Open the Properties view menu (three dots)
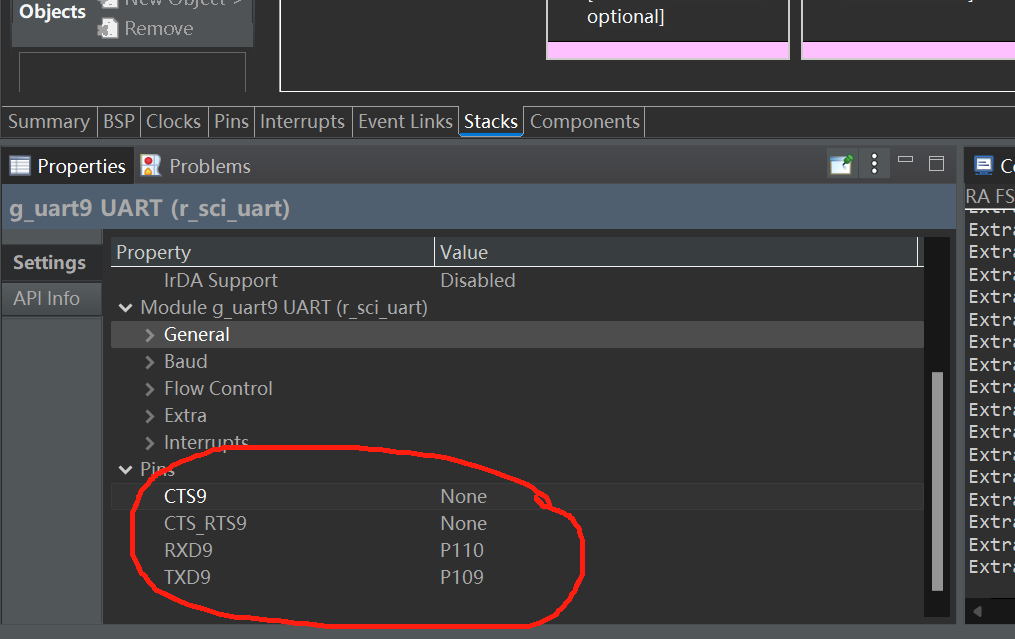 pos(874,164)
